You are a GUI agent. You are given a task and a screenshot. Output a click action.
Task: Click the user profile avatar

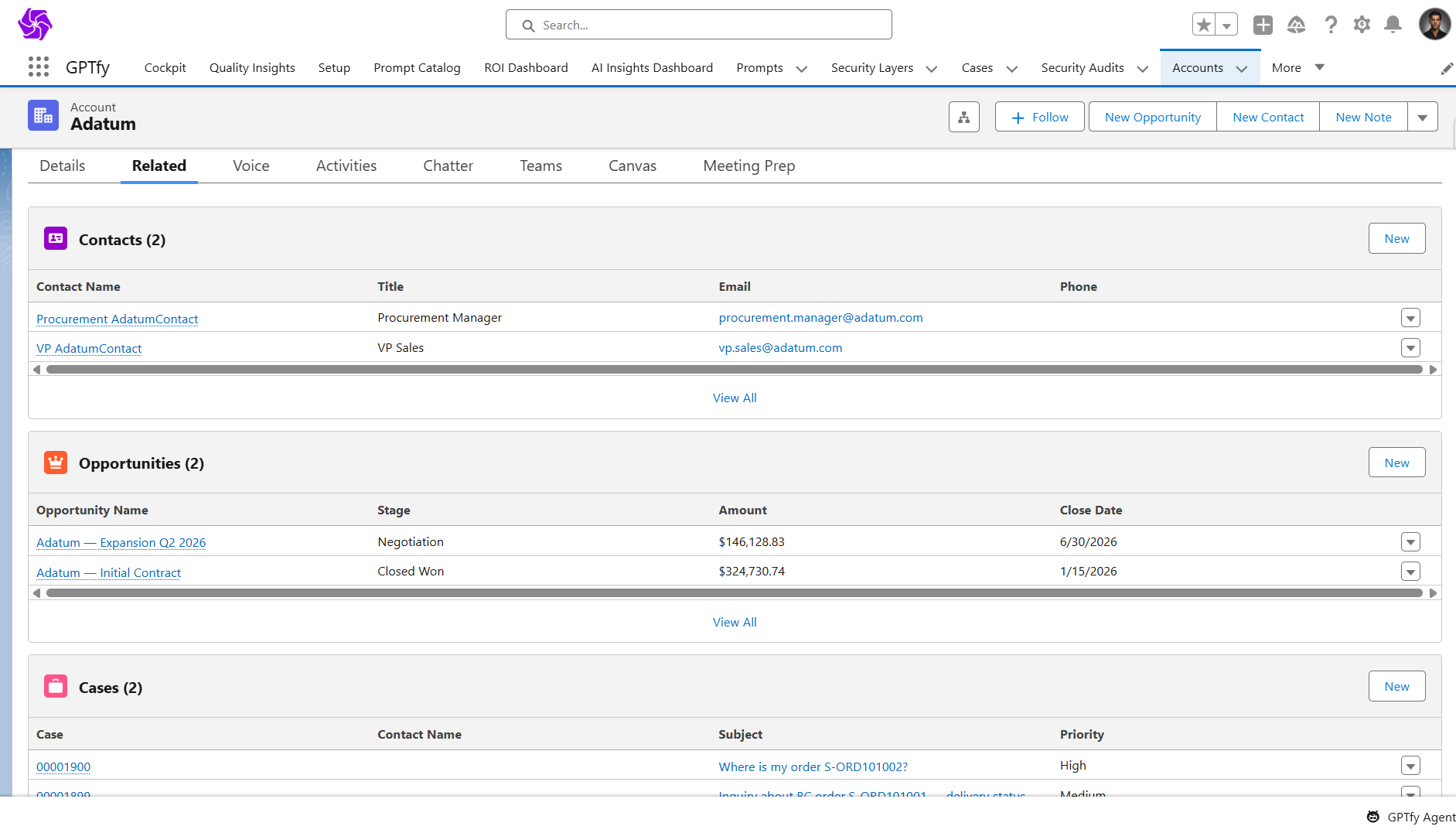pos(1434,25)
